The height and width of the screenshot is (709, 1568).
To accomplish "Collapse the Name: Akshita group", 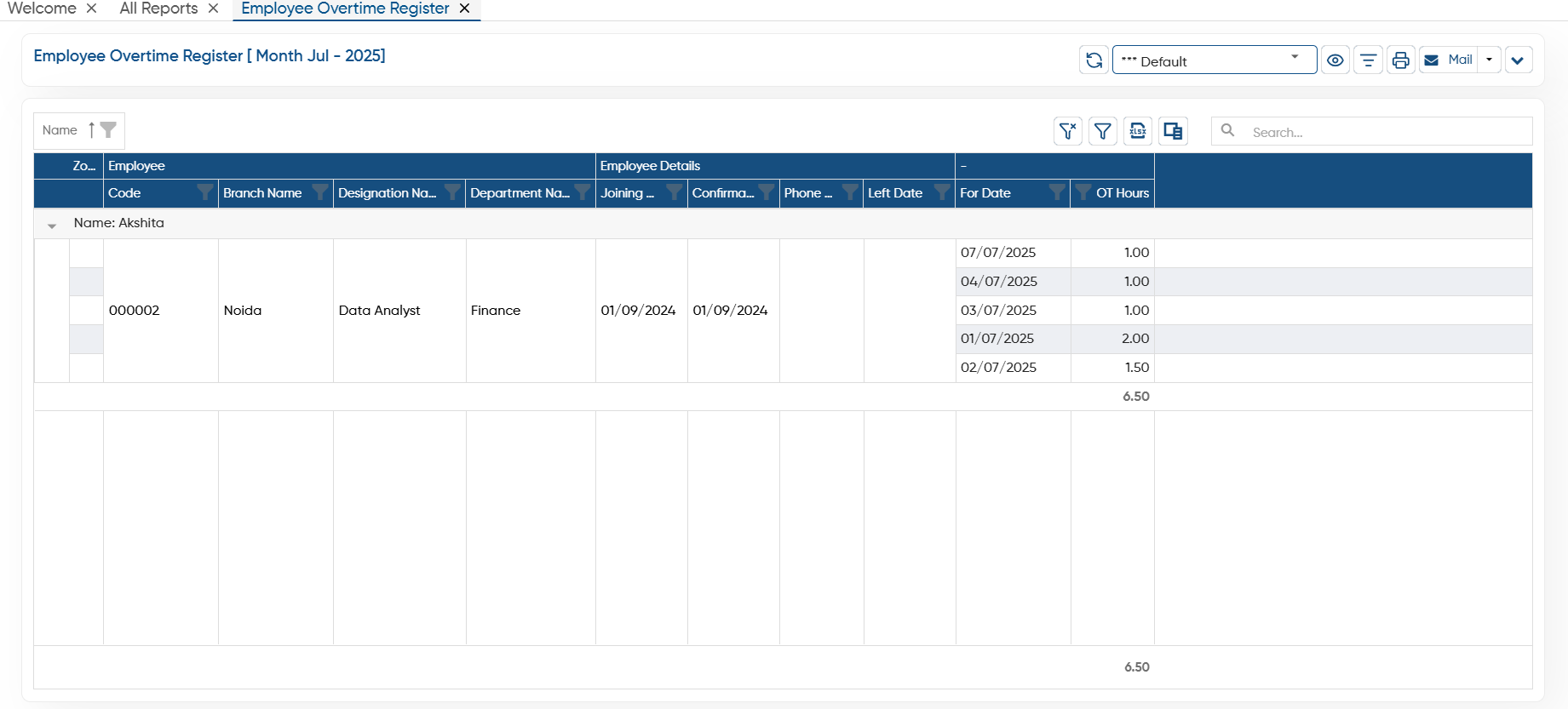I will [52, 226].
